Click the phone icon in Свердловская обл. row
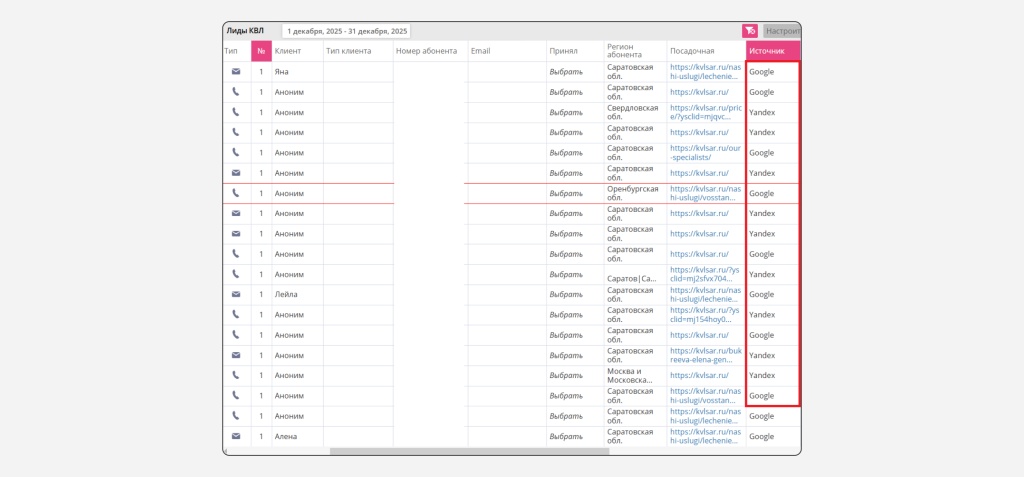Viewport: 1024px width, 477px height. tap(236, 112)
